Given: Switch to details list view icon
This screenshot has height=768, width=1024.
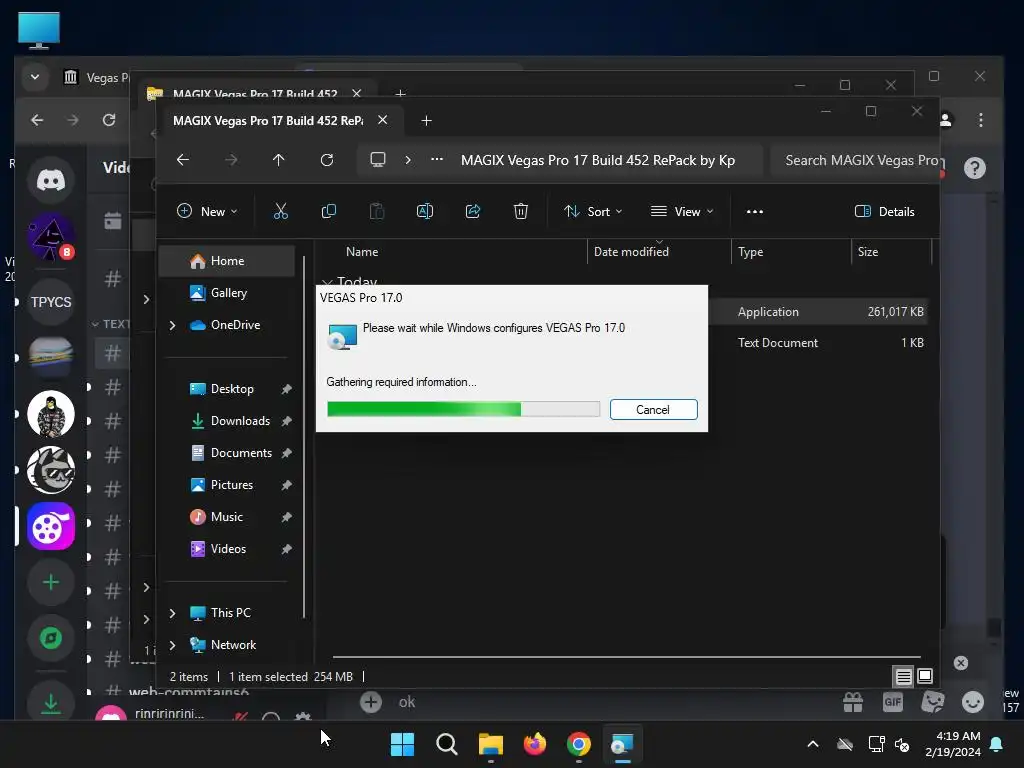Looking at the screenshot, I should click(x=903, y=677).
